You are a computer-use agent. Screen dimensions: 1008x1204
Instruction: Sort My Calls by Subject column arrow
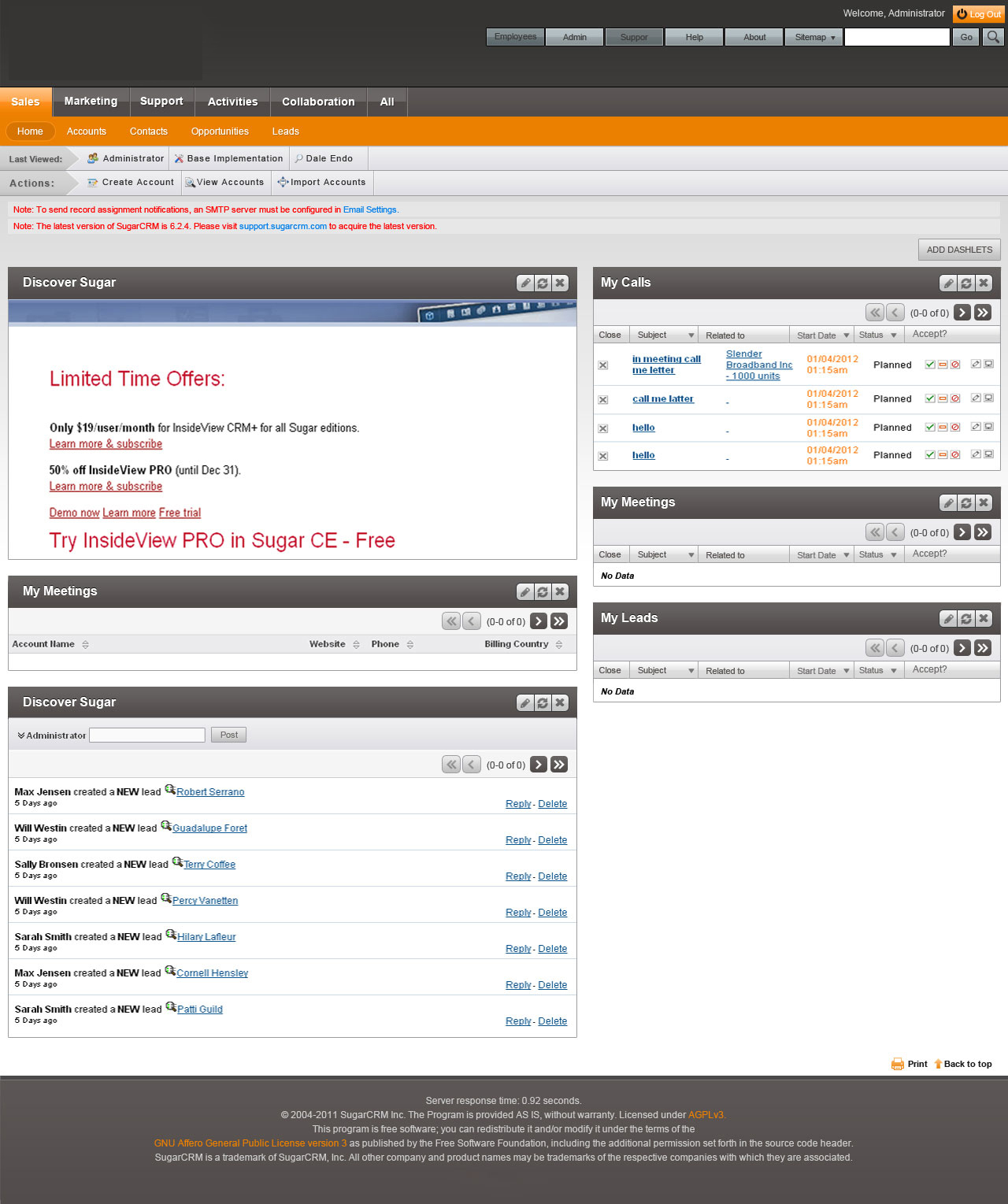(691, 335)
